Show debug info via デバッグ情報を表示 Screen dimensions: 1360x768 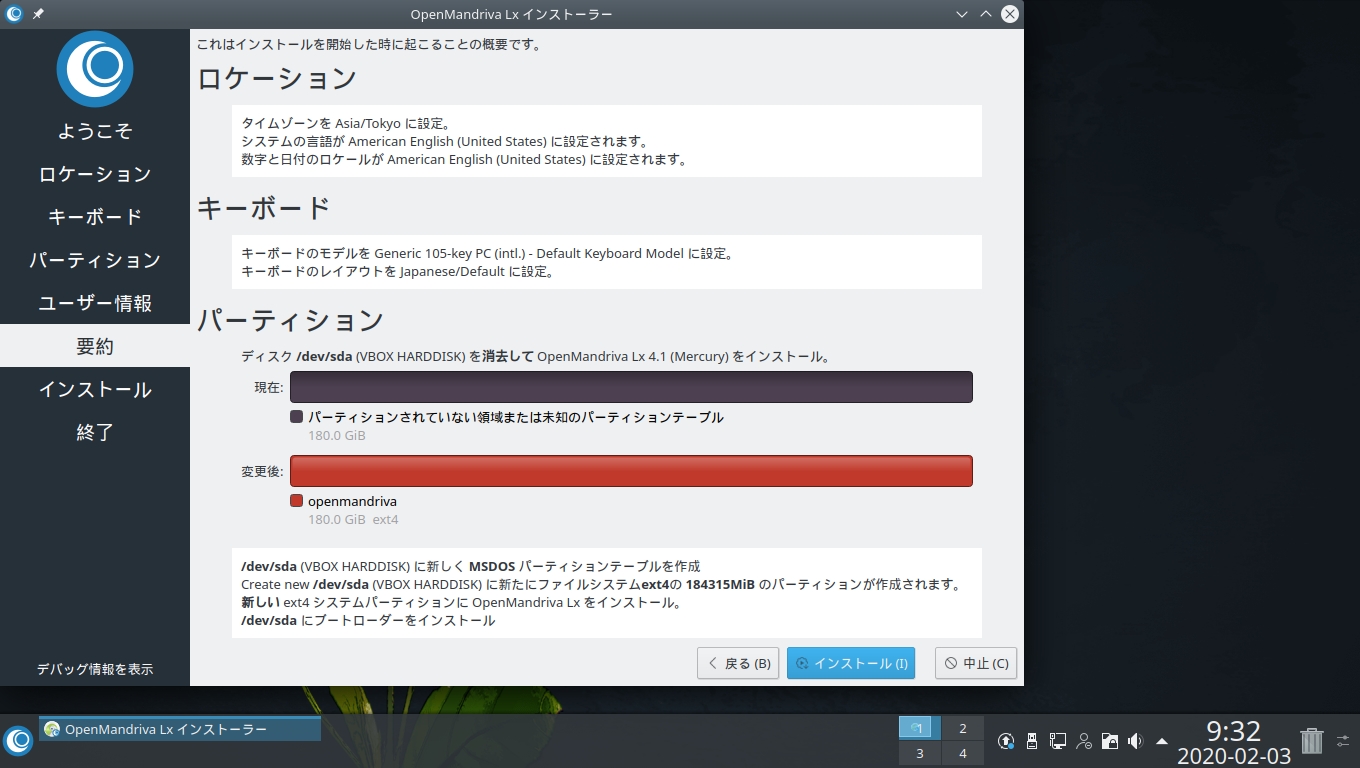[95, 669]
